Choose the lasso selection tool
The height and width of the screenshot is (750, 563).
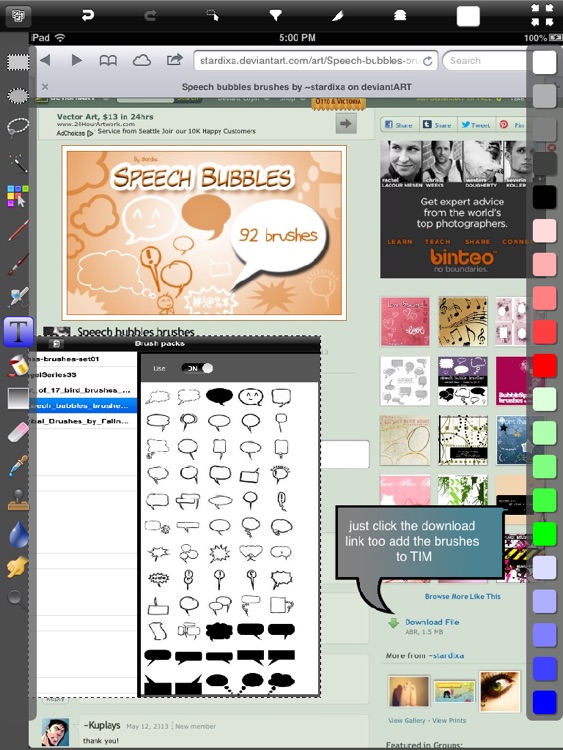click(18, 128)
